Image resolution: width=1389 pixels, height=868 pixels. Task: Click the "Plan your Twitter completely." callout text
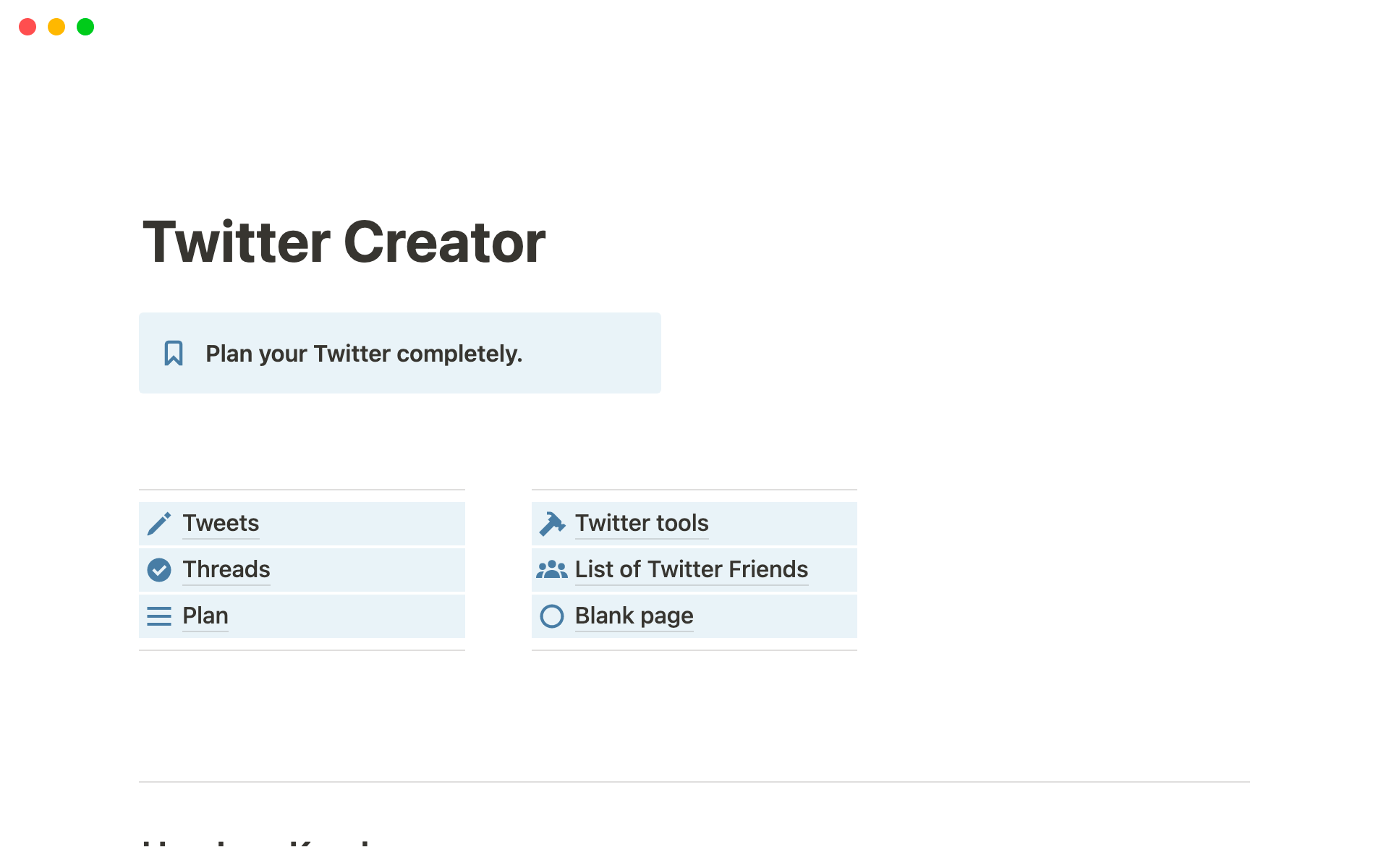point(364,354)
